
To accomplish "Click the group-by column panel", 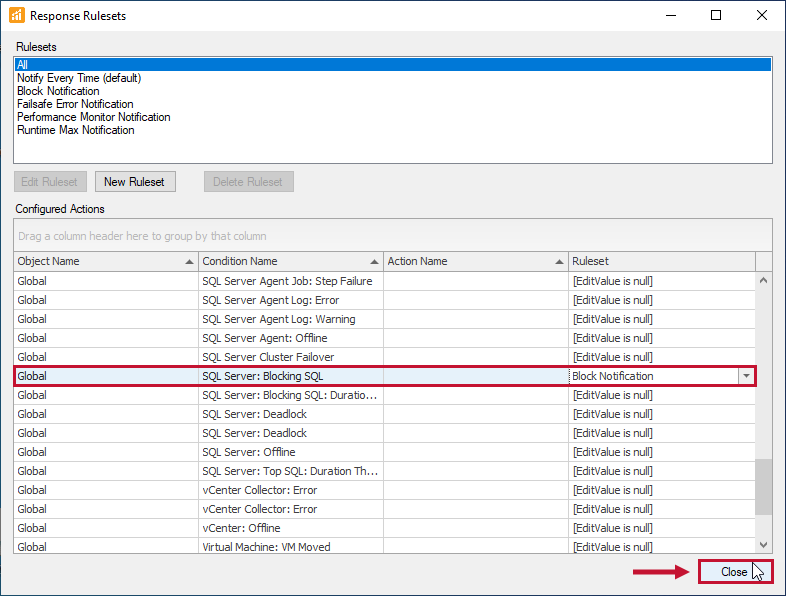I will [392, 236].
